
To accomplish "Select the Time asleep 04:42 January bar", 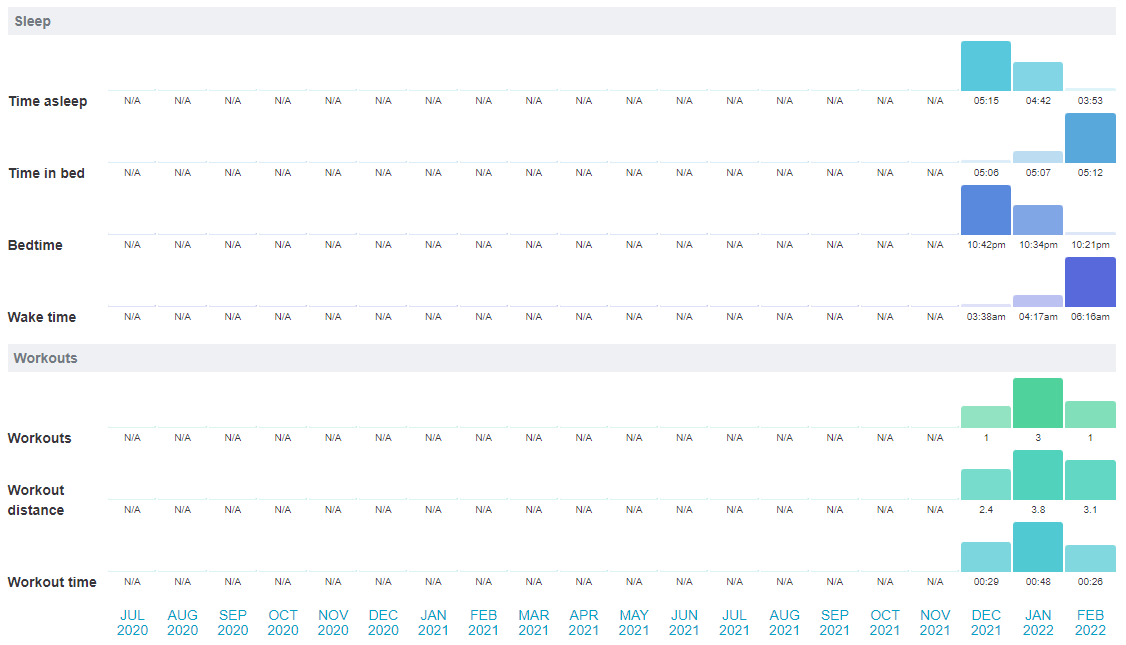I will tap(1037, 77).
